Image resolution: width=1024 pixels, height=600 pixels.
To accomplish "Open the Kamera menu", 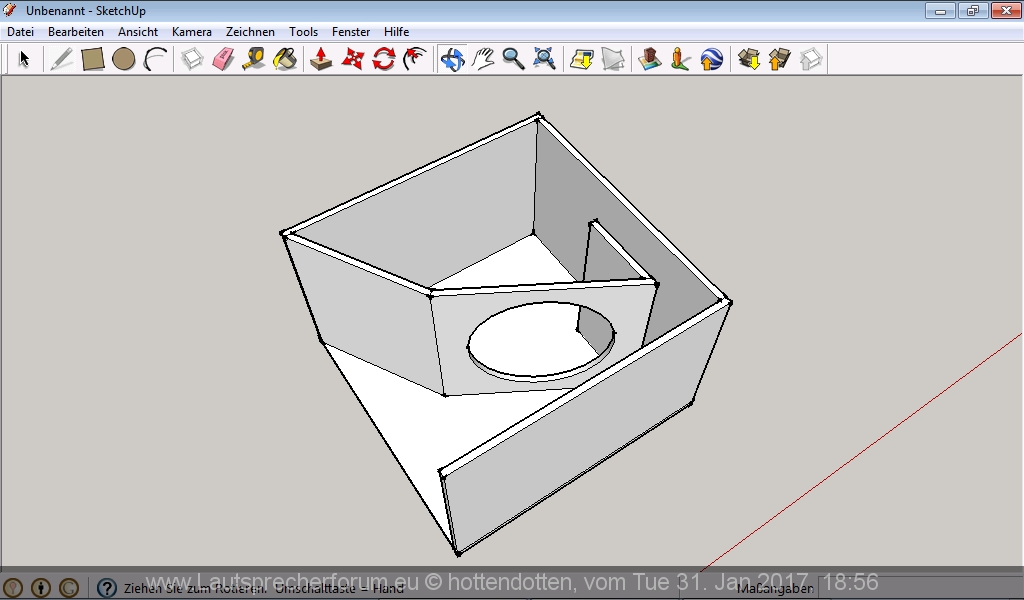I will pyautogui.click(x=191, y=32).
